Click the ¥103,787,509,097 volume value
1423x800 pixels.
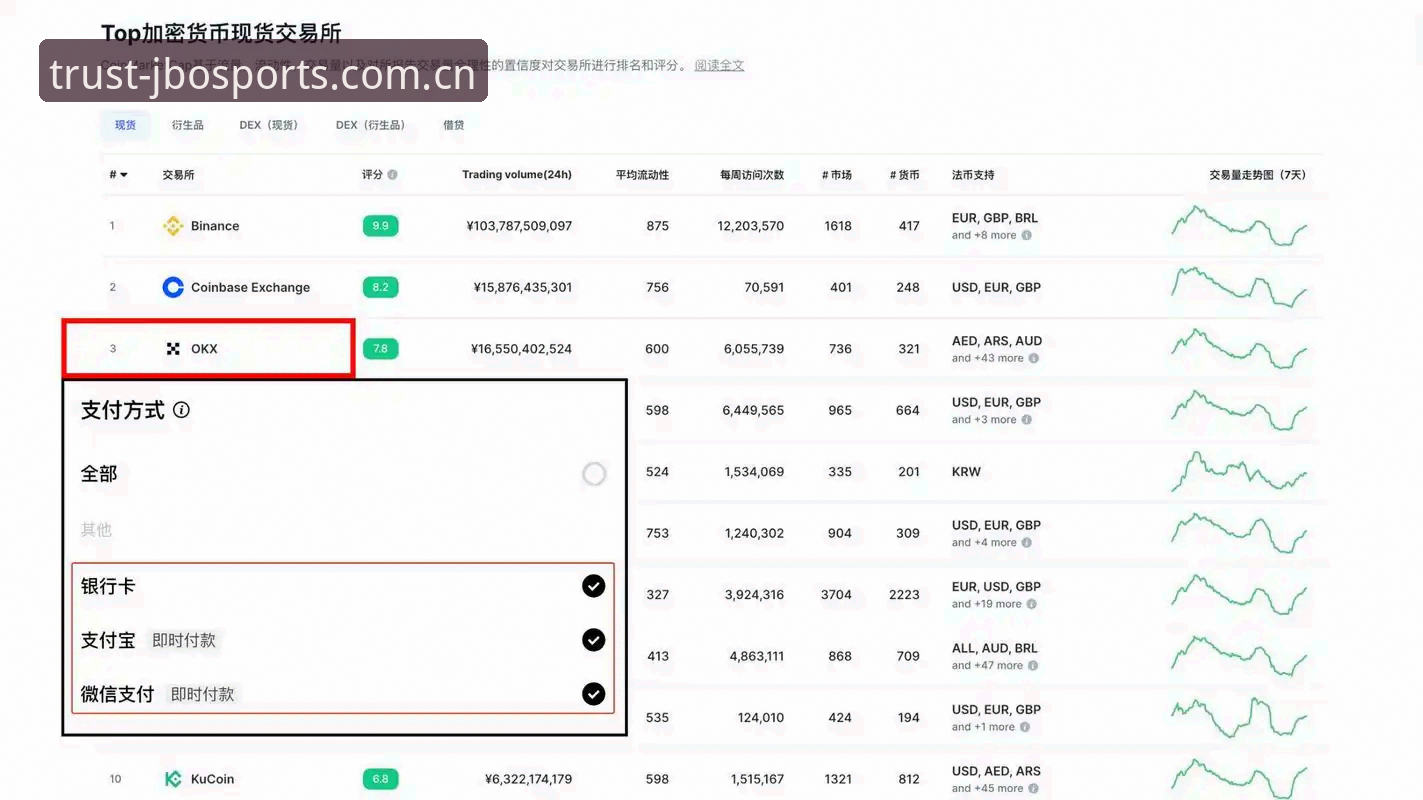click(x=519, y=226)
